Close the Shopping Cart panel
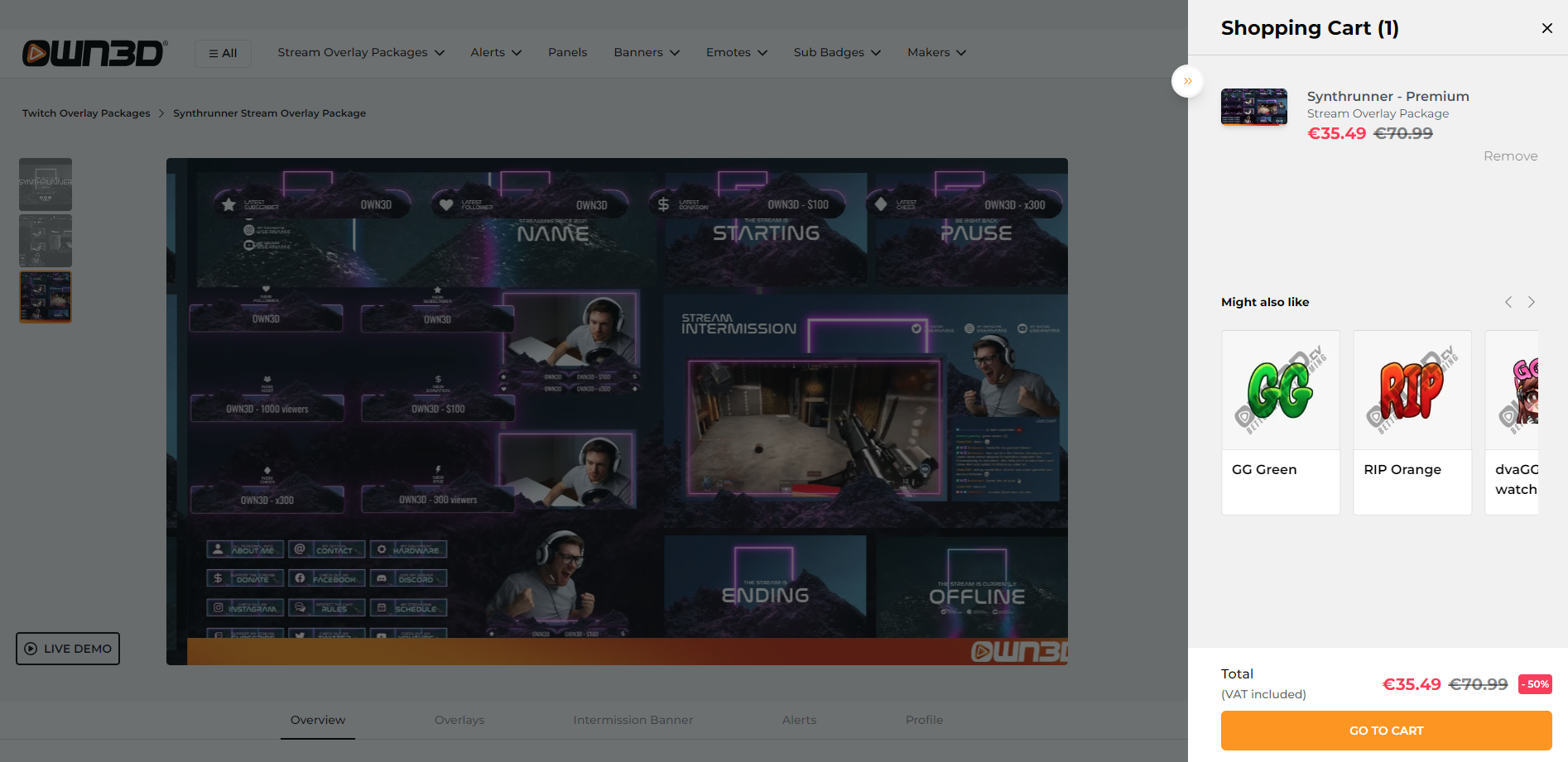Viewport: 1568px width, 762px height. (x=1546, y=27)
